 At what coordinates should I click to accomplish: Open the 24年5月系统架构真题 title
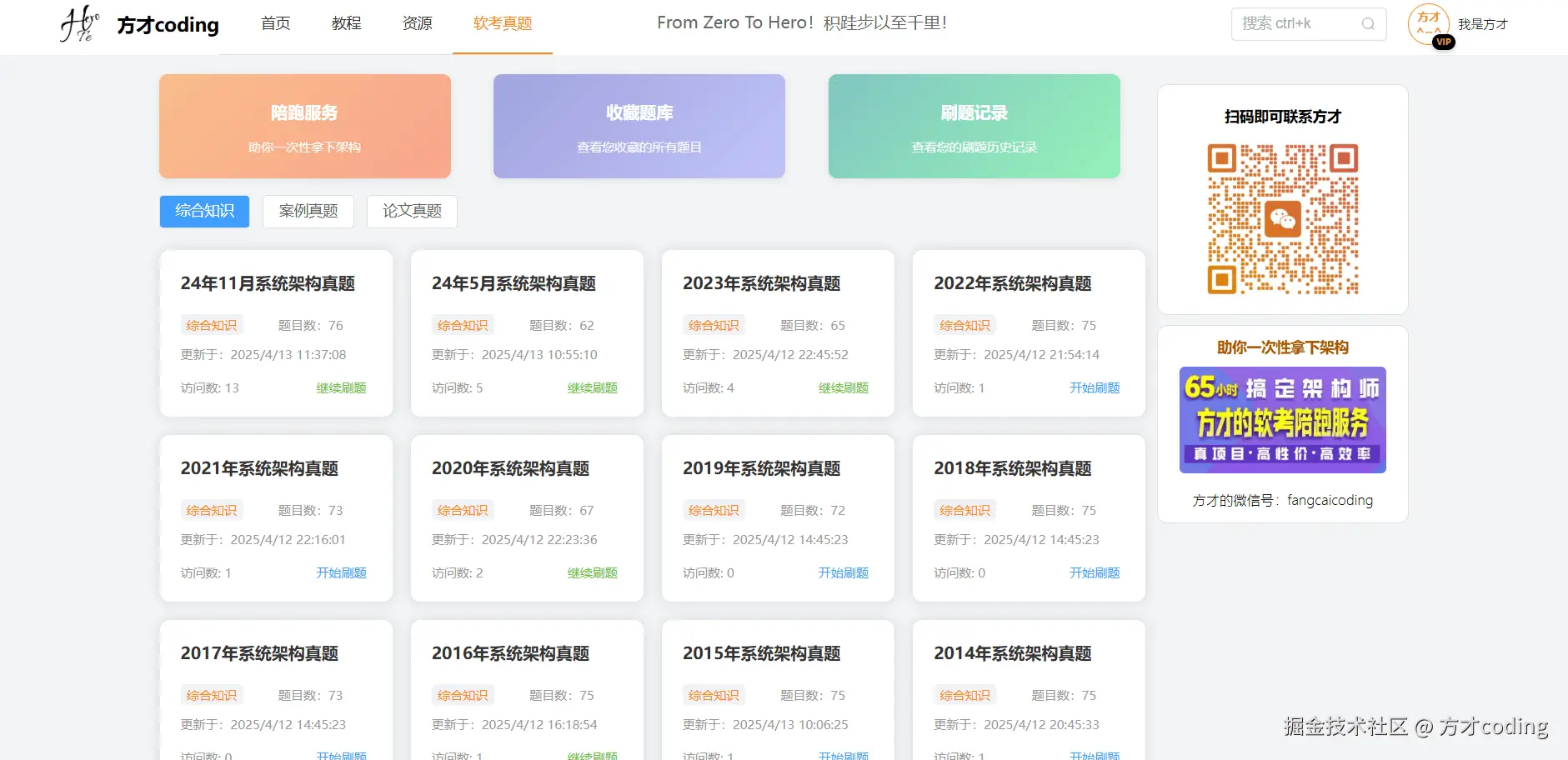(x=513, y=284)
